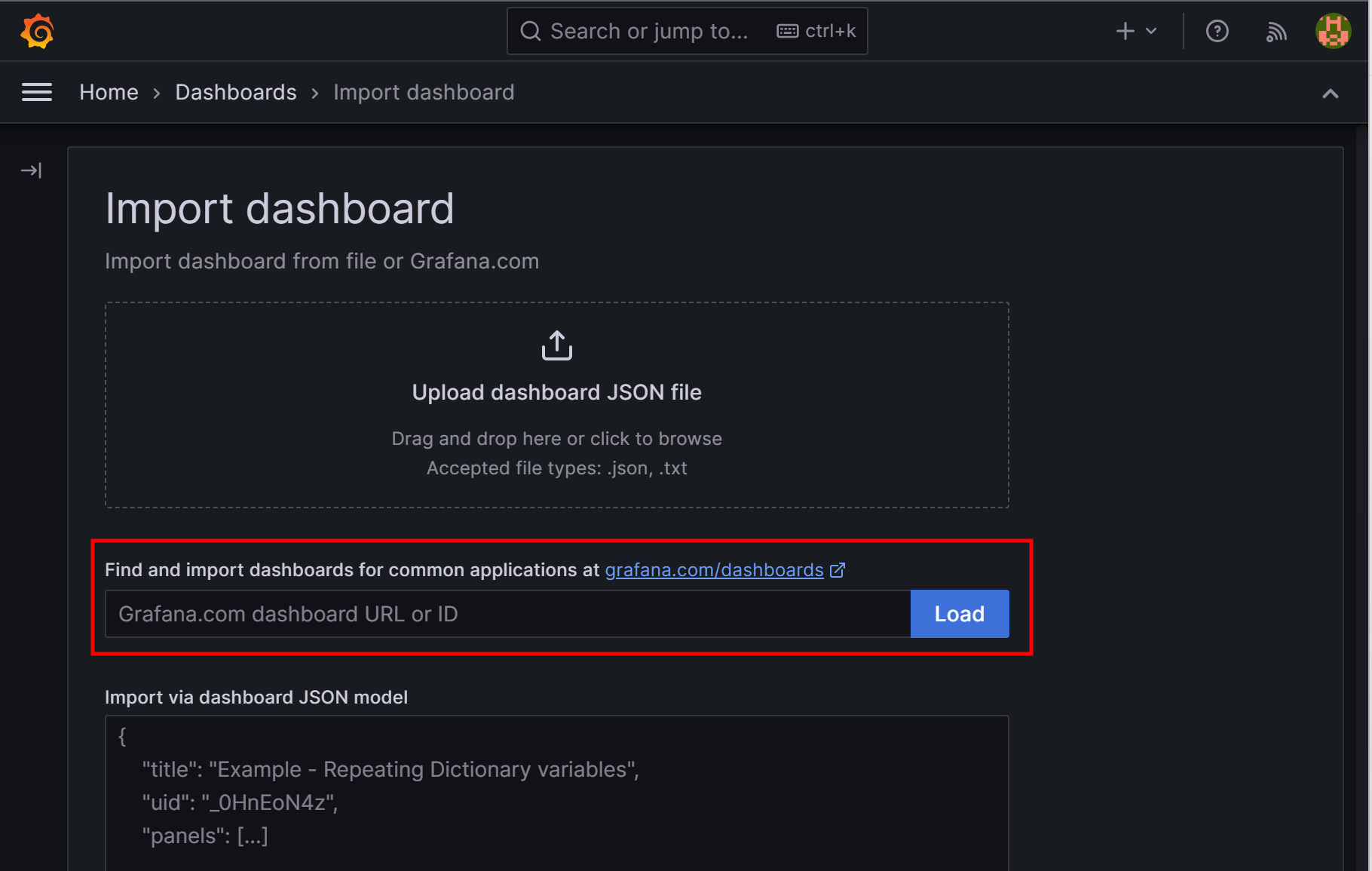The width and height of the screenshot is (1372, 871).
Task: Click the Grafana logo icon
Action: coord(37,31)
